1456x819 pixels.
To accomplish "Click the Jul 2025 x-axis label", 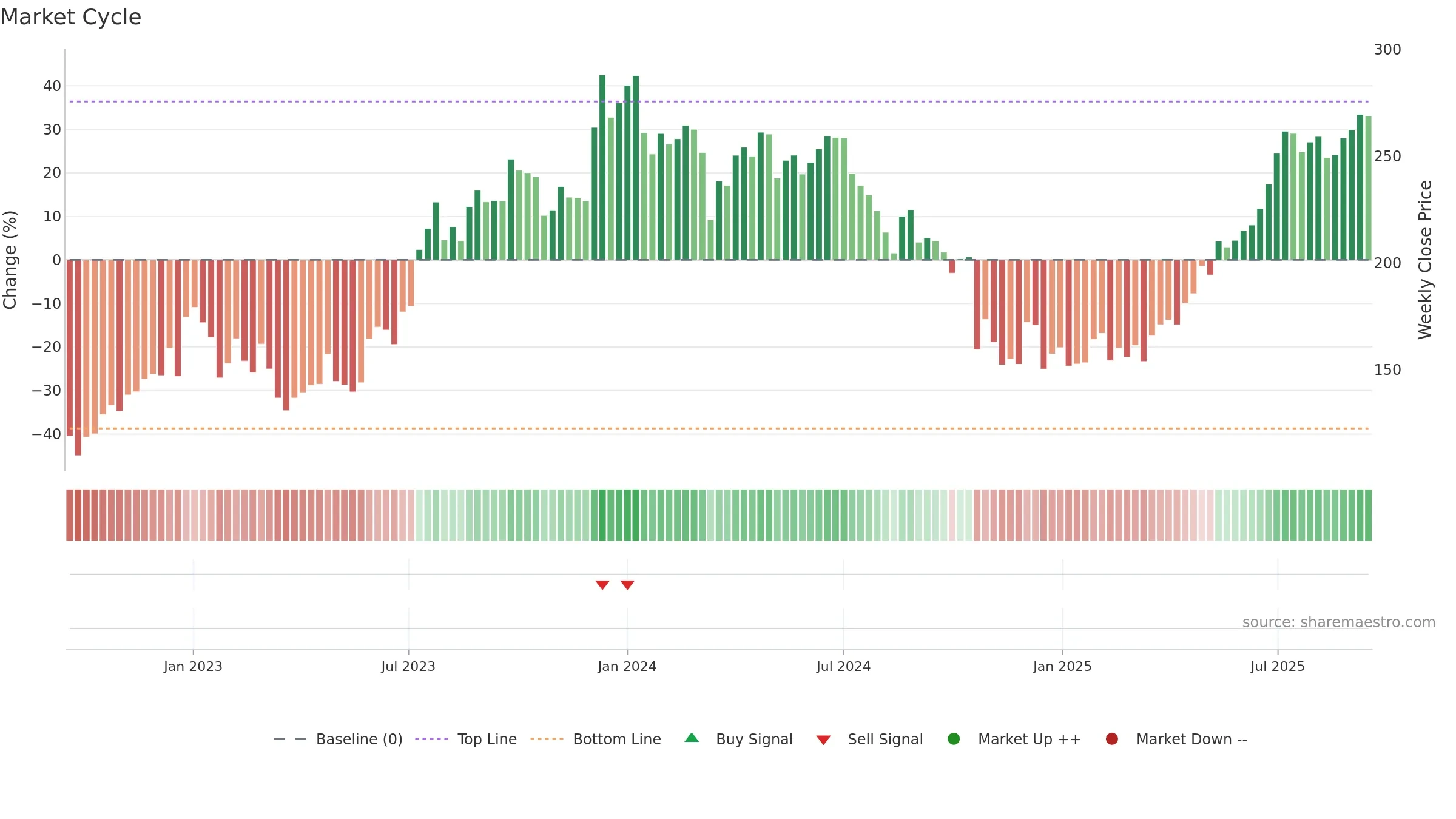I will [x=1278, y=666].
